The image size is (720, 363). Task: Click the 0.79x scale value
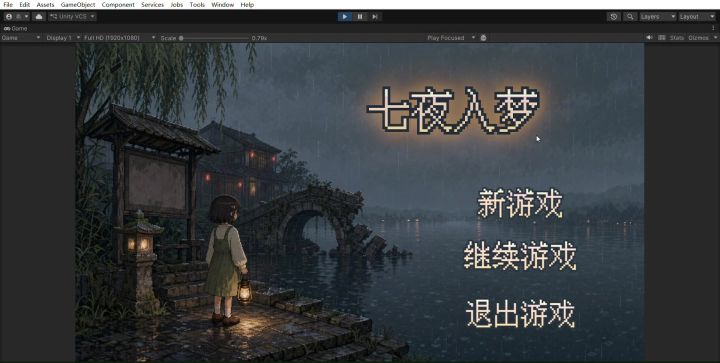click(259, 38)
